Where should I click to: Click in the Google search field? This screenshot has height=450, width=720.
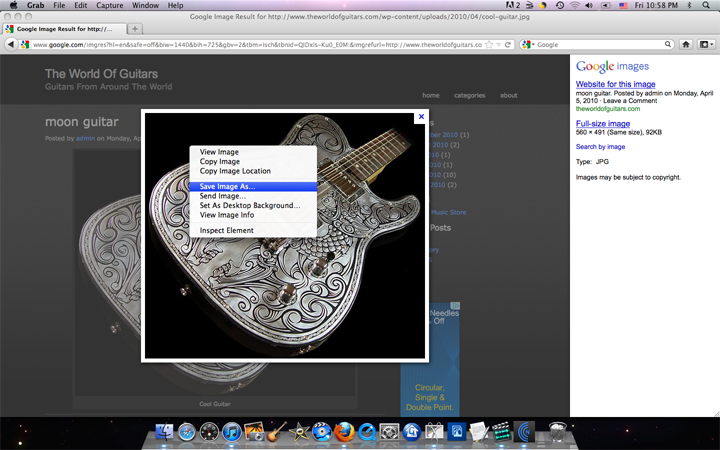pos(600,45)
